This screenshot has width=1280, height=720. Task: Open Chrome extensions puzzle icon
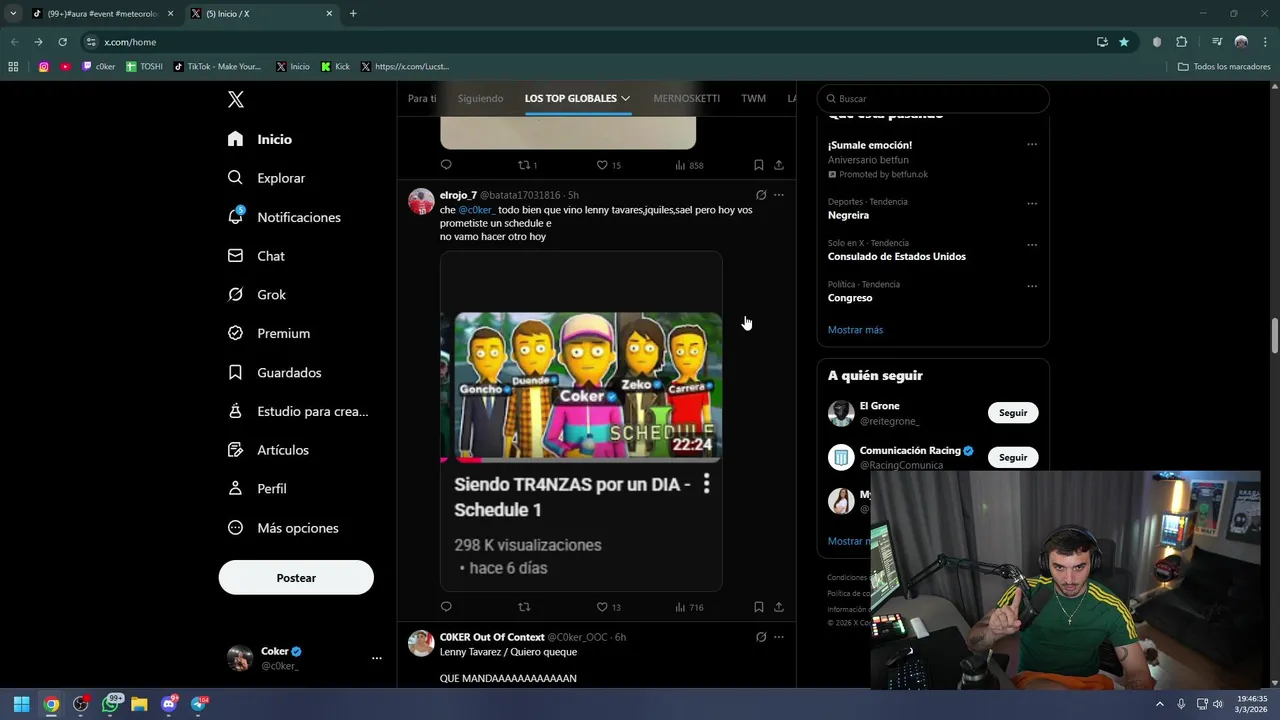click(x=1181, y=42)
